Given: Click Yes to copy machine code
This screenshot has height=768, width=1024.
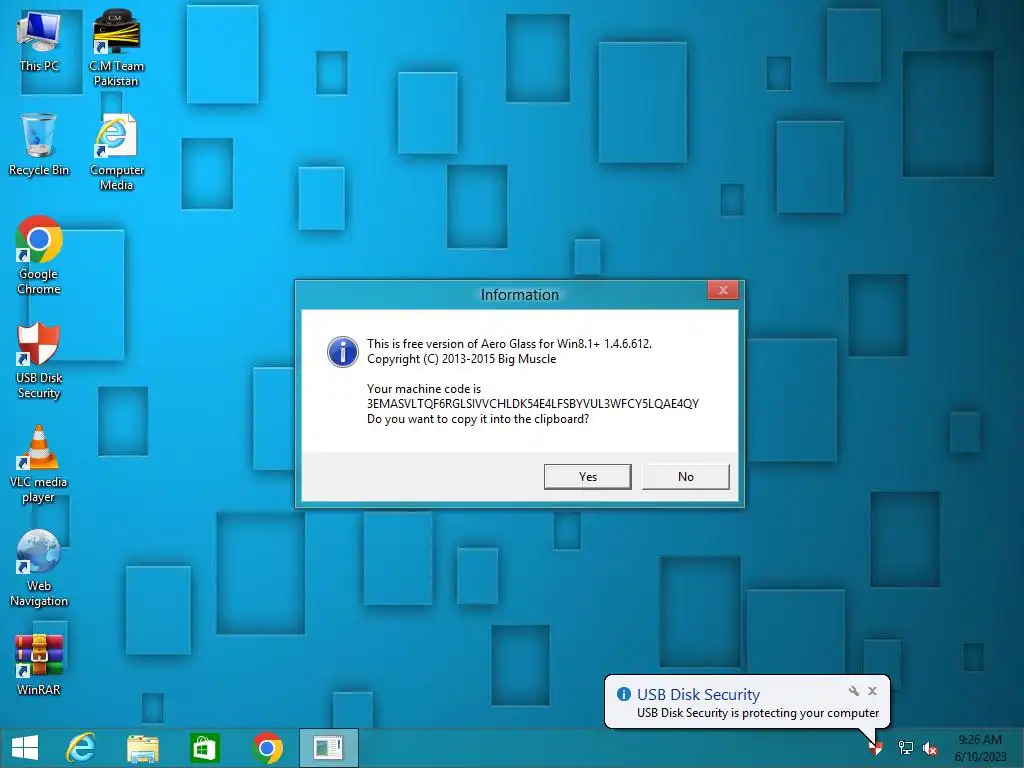Looking at the screenshot, I should (x=588, y=477).
